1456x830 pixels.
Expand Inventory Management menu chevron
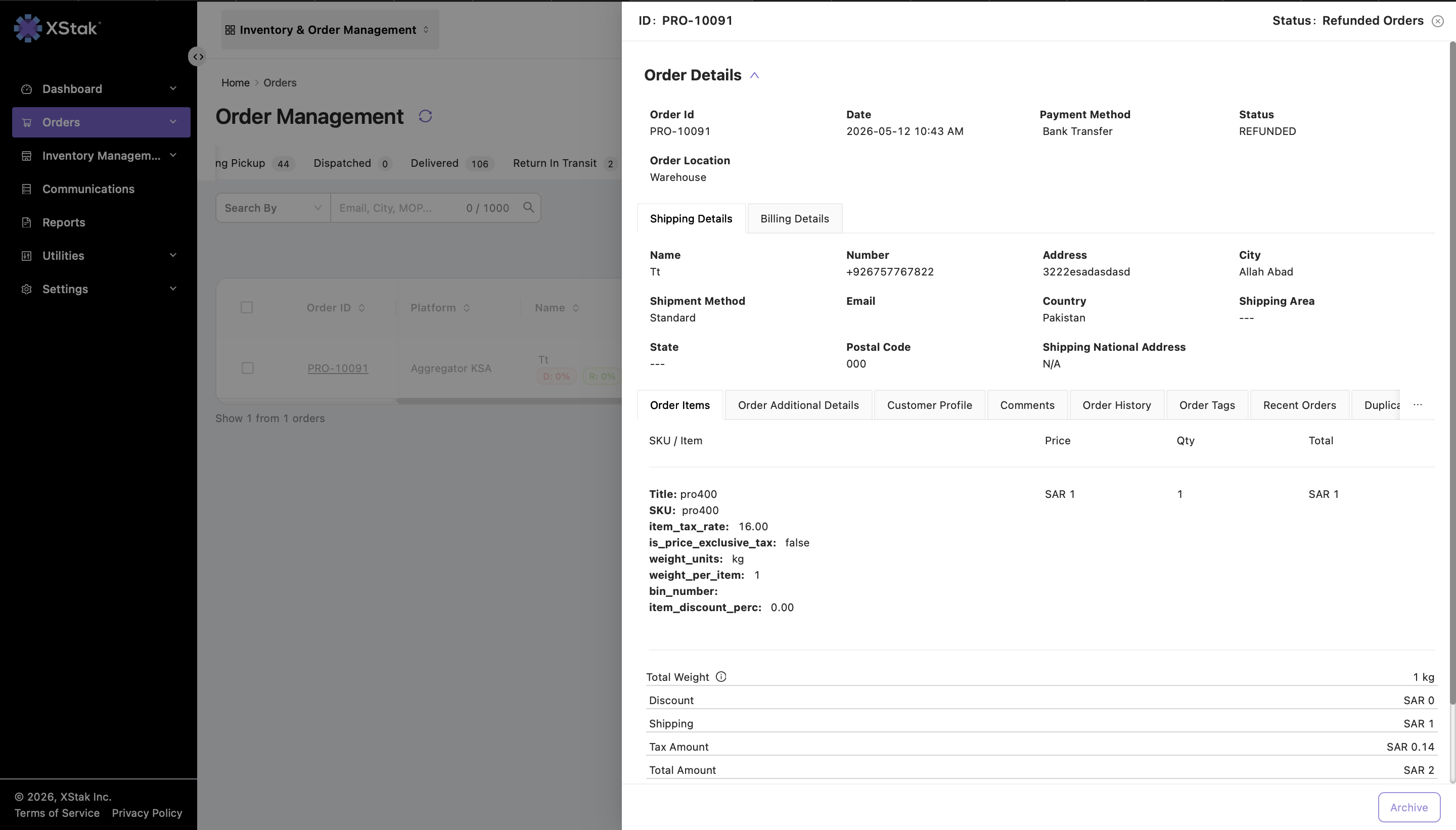coord(173,155)
